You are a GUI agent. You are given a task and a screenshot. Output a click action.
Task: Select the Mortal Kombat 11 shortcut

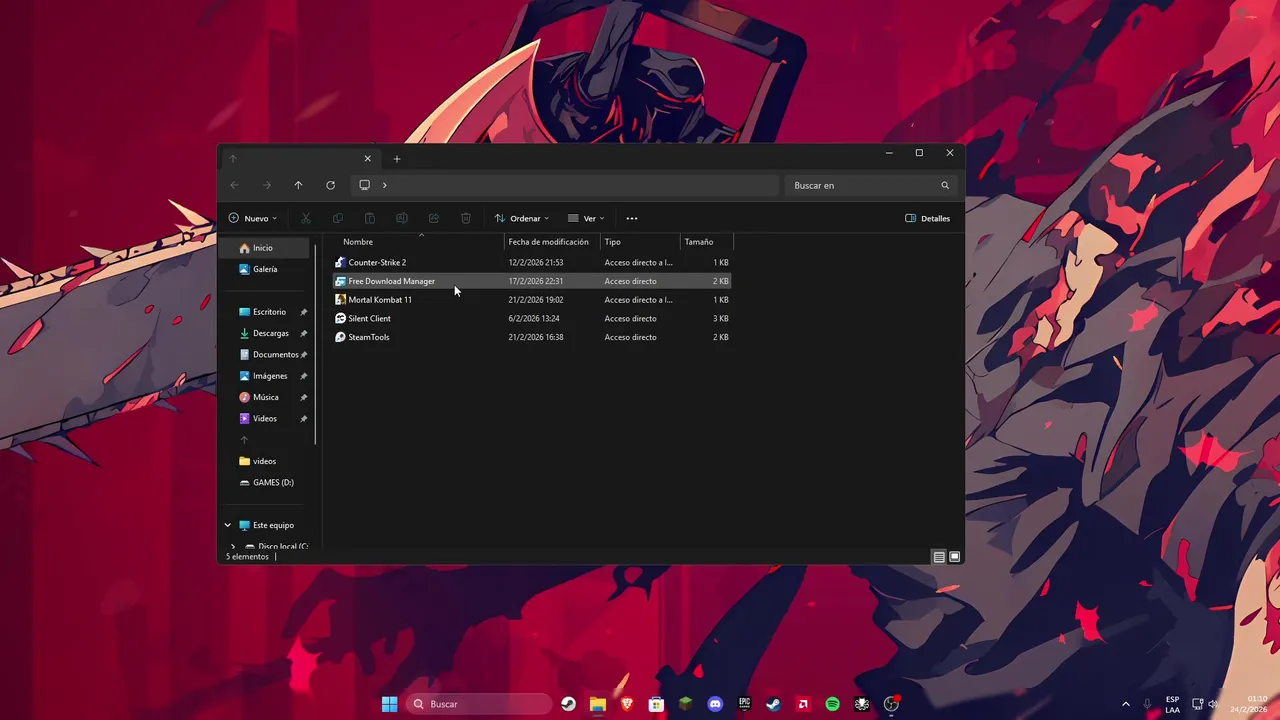(x=532, y=300)
